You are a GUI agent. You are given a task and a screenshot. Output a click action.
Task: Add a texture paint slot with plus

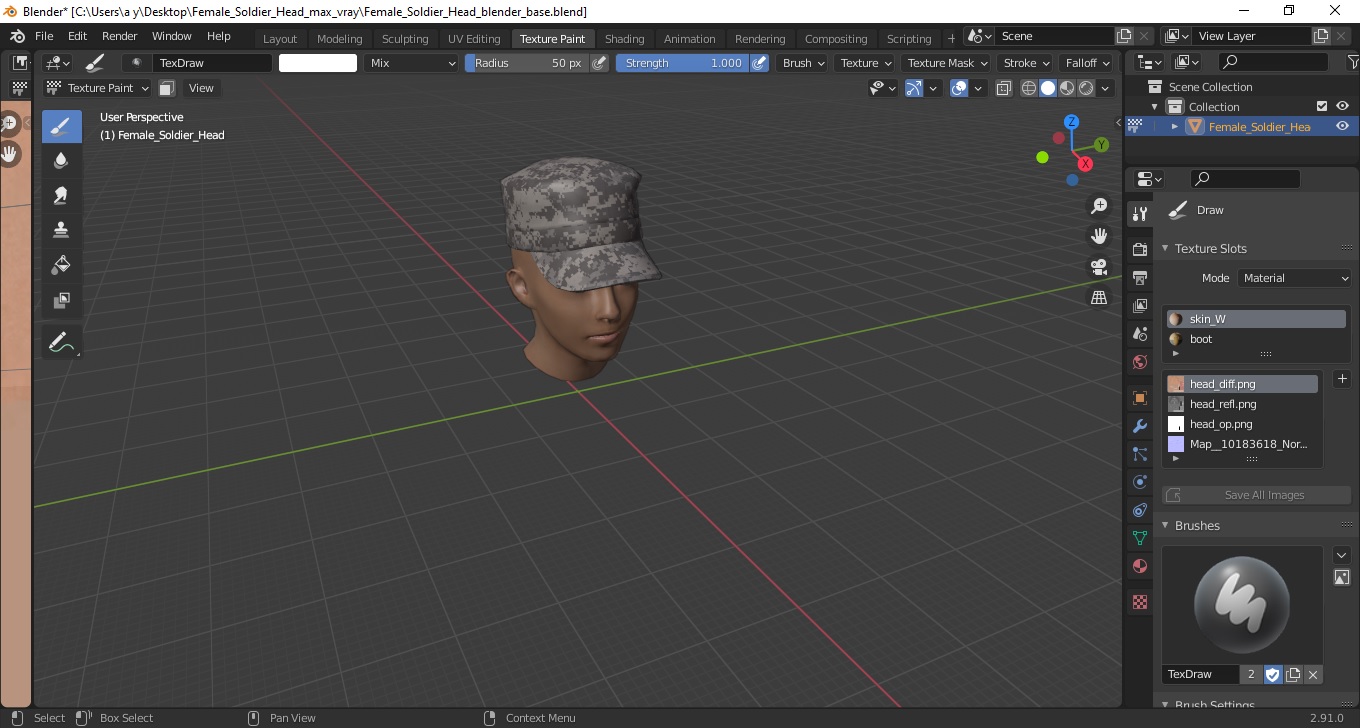1342,379
